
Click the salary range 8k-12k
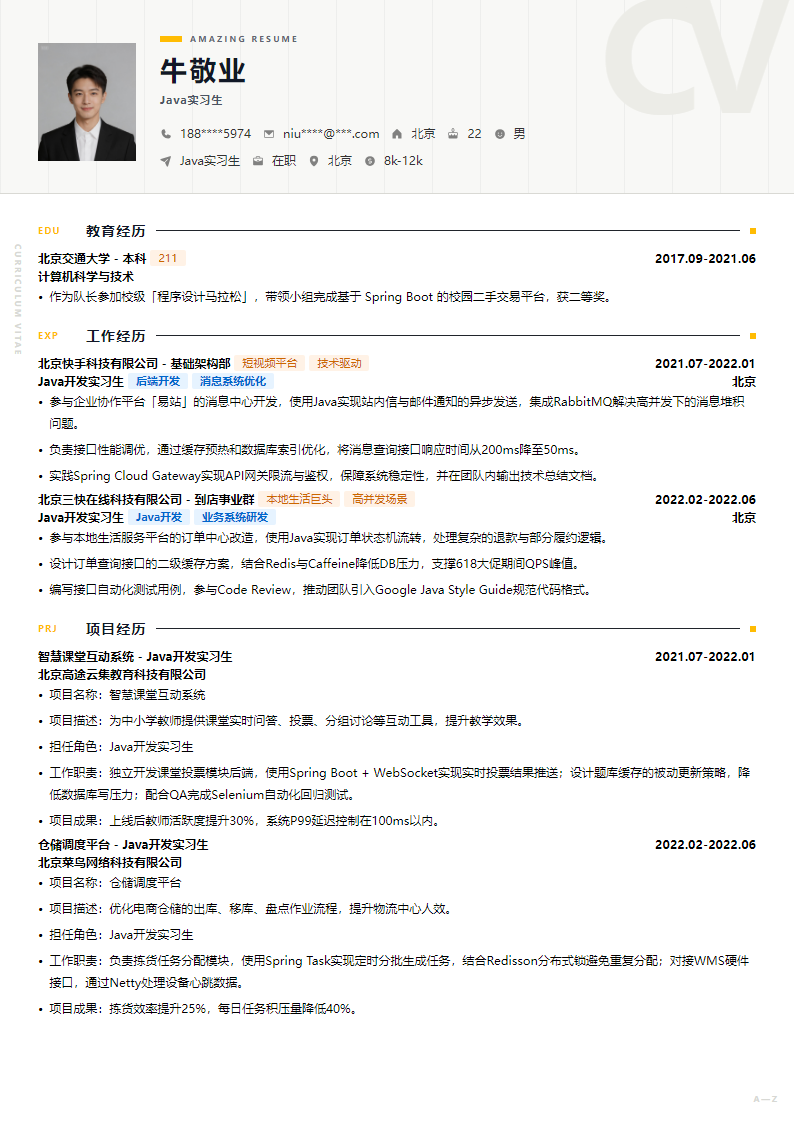coord(403,161)
